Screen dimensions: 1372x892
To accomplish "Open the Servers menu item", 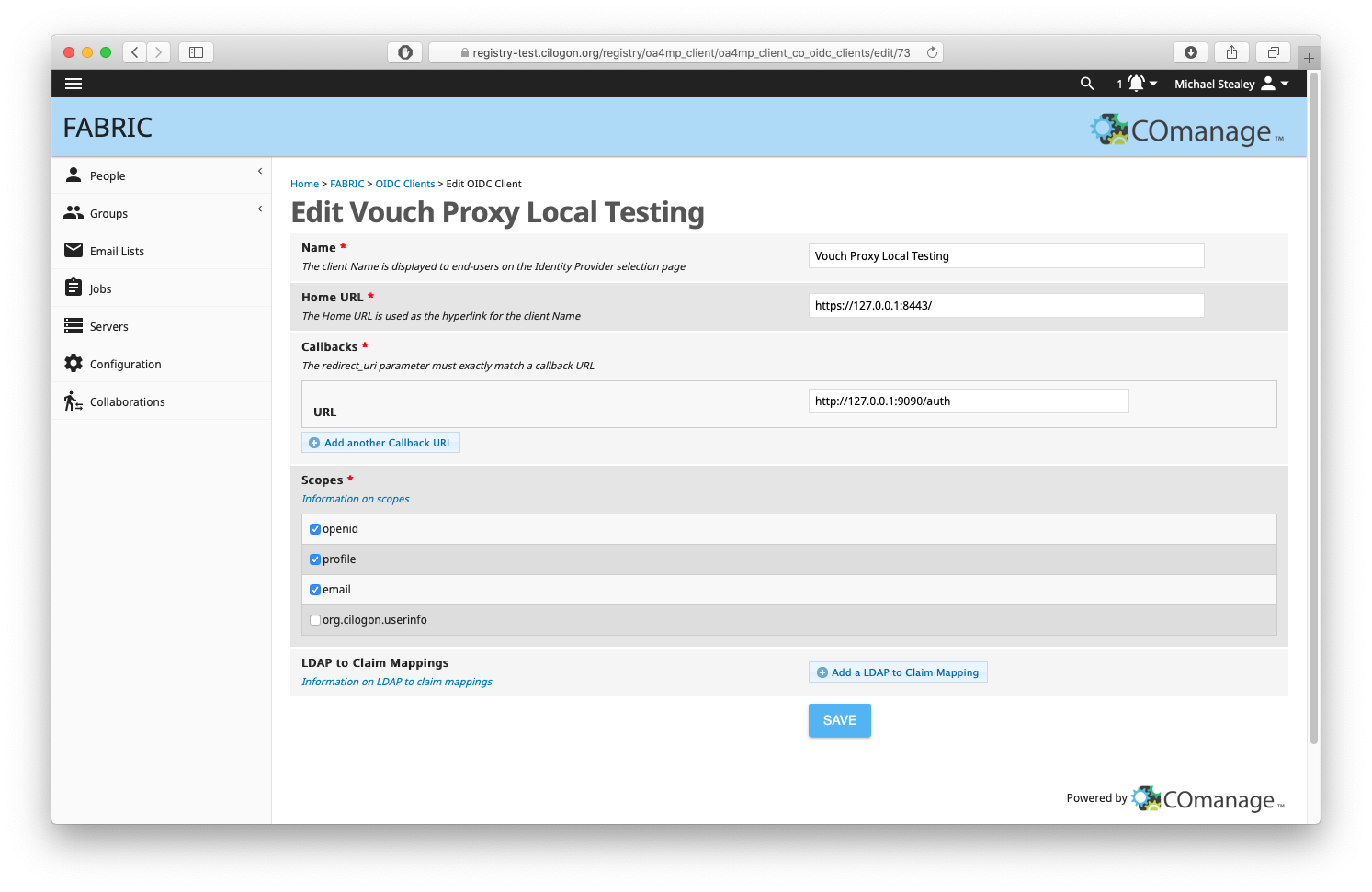I will [x=162, y=326].
